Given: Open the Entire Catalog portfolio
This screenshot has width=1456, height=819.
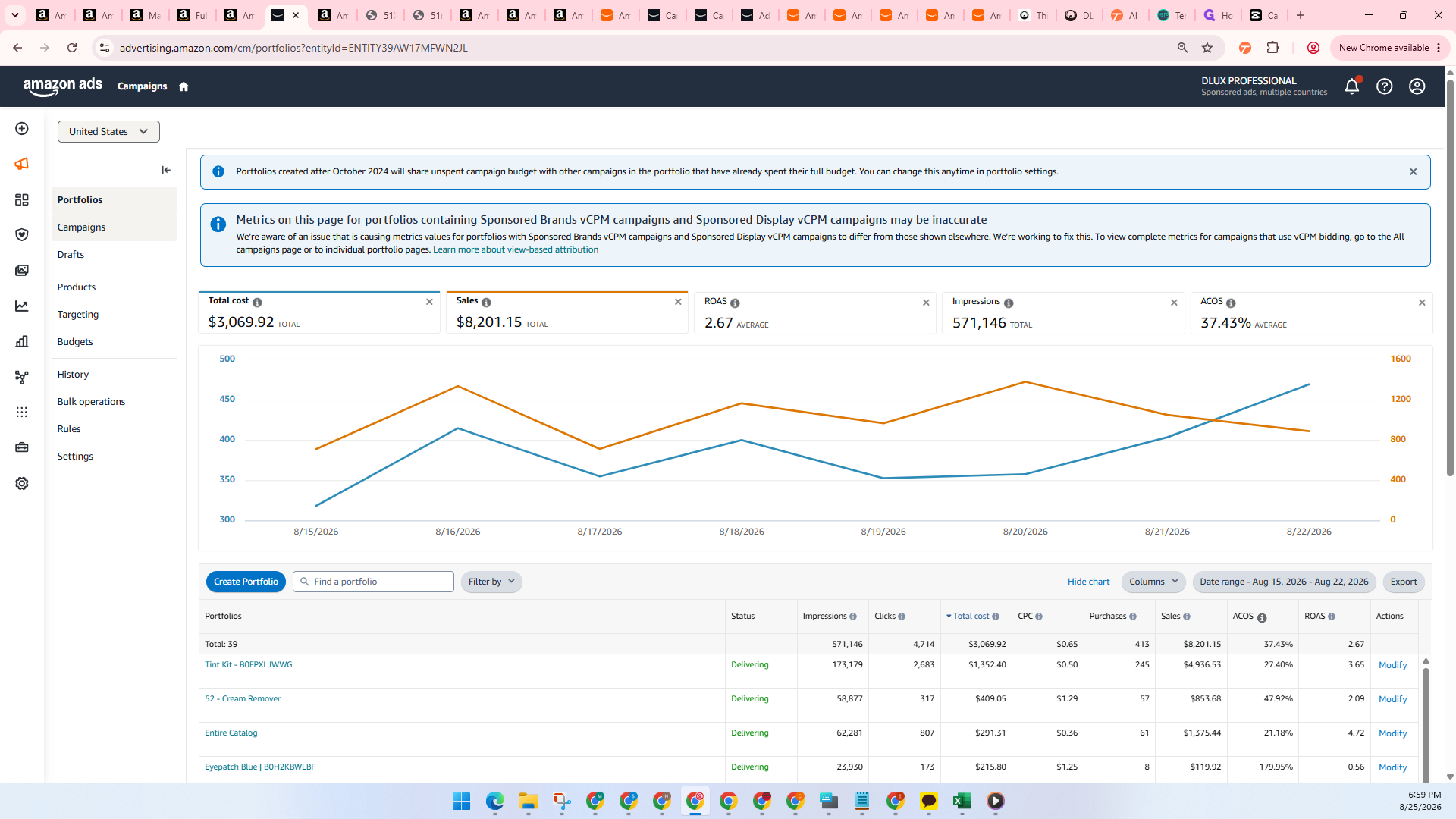Looking at the screenshot, I should click(x=231, y=733).
